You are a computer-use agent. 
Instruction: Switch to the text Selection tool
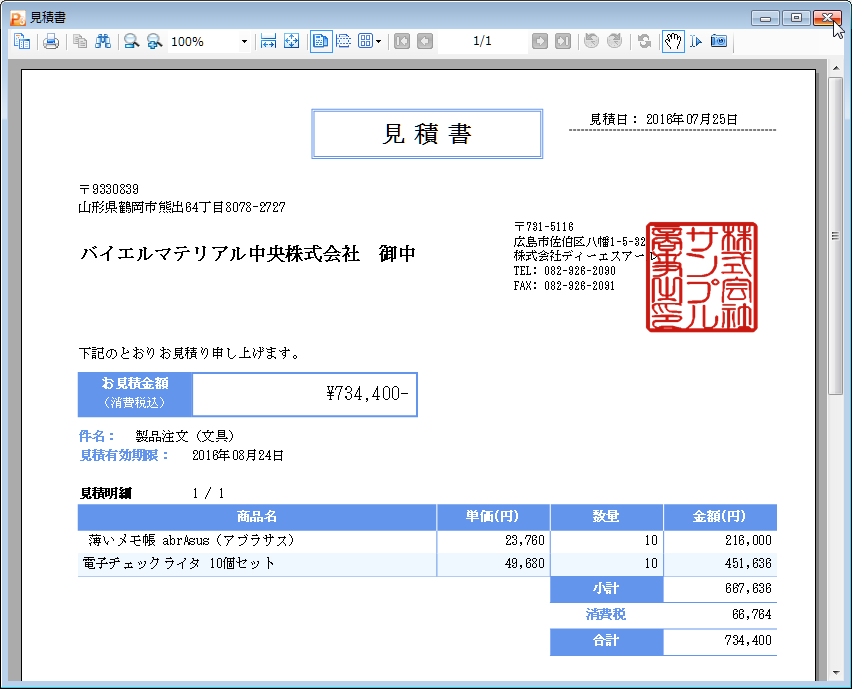click(x=696, y=42)
